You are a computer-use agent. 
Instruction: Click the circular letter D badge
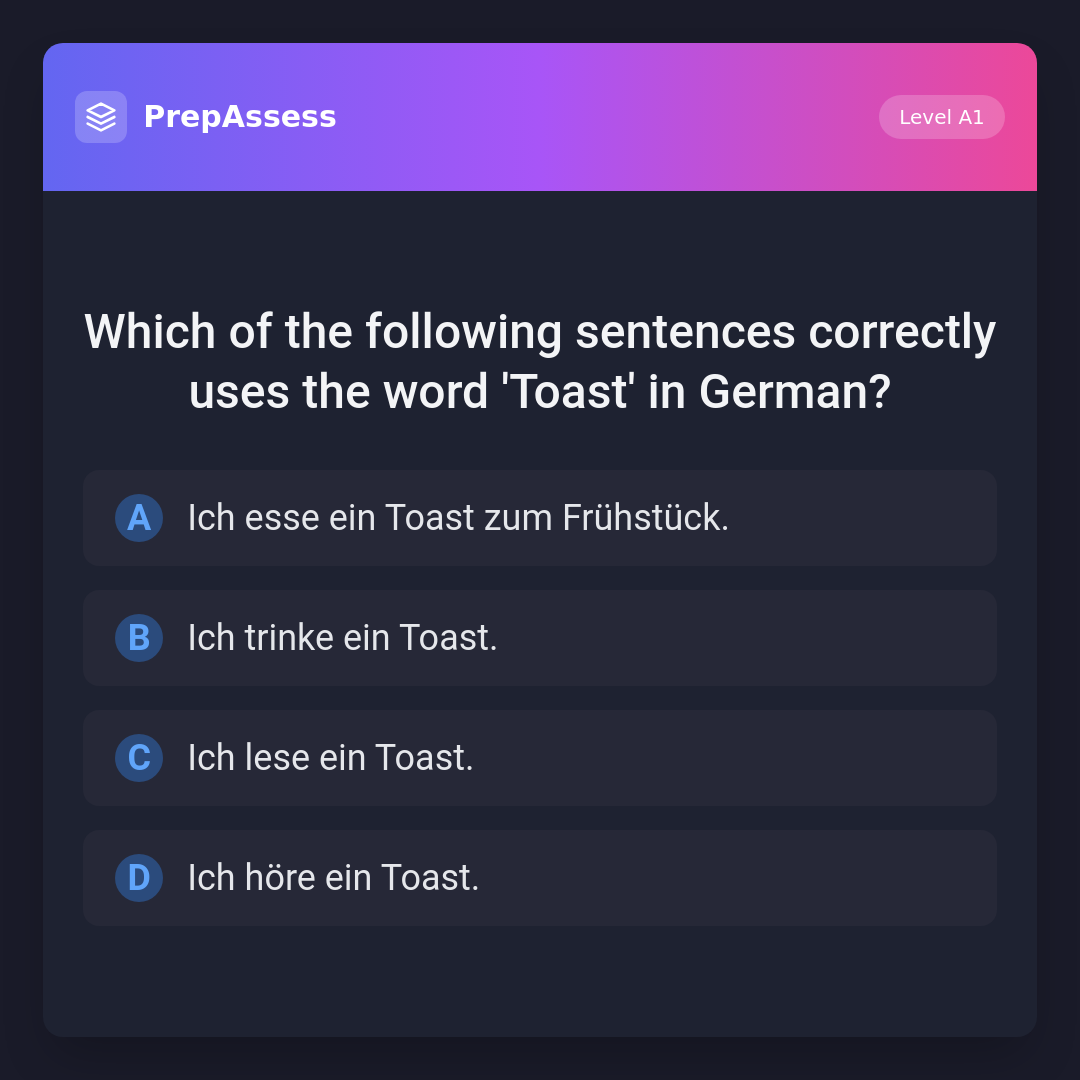click(x=139, y=878)
